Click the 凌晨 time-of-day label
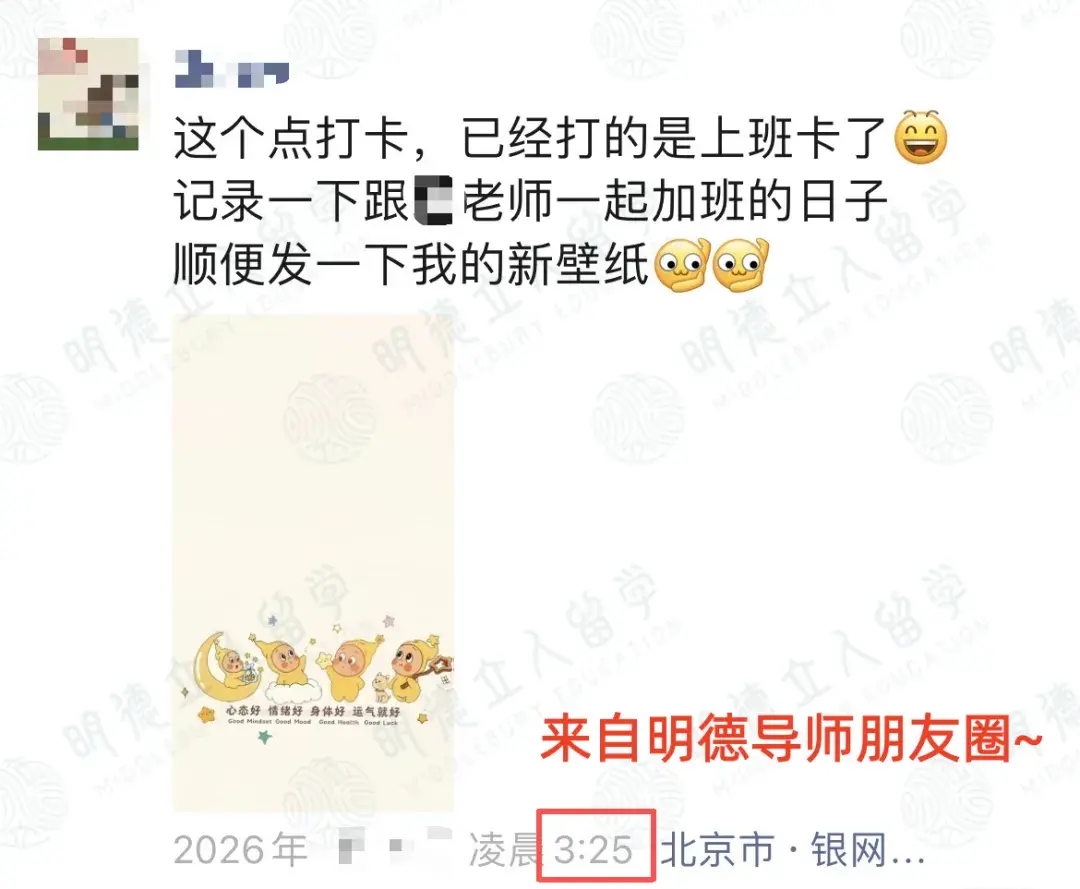Image resolution: width=1080 pixels, height=889 pixels. (503, 850)
